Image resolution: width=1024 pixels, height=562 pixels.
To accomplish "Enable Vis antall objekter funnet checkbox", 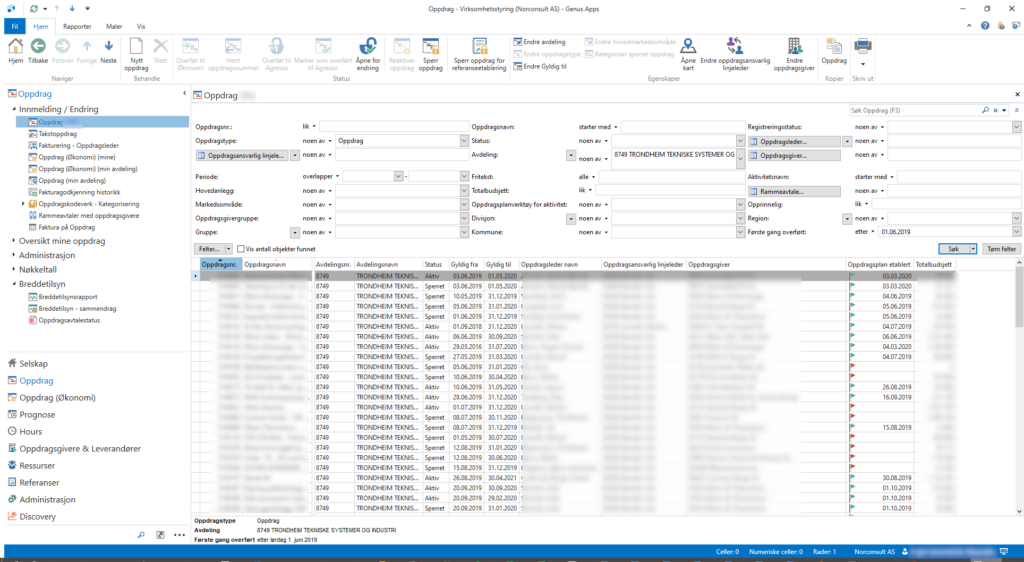I will click(240, 248).
